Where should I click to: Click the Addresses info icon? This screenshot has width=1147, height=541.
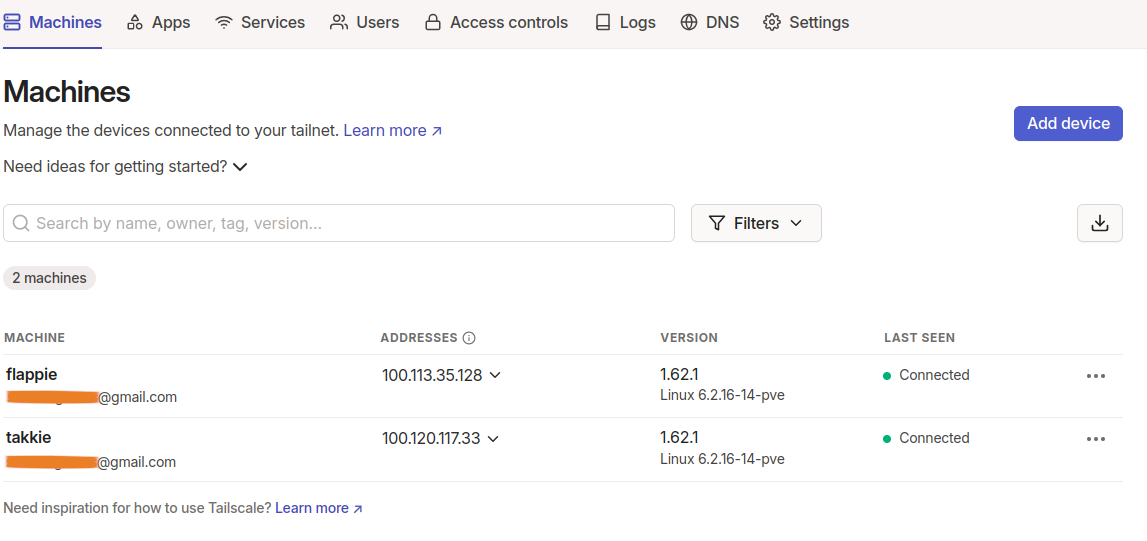pyautogui.click(x=470, y=338)
